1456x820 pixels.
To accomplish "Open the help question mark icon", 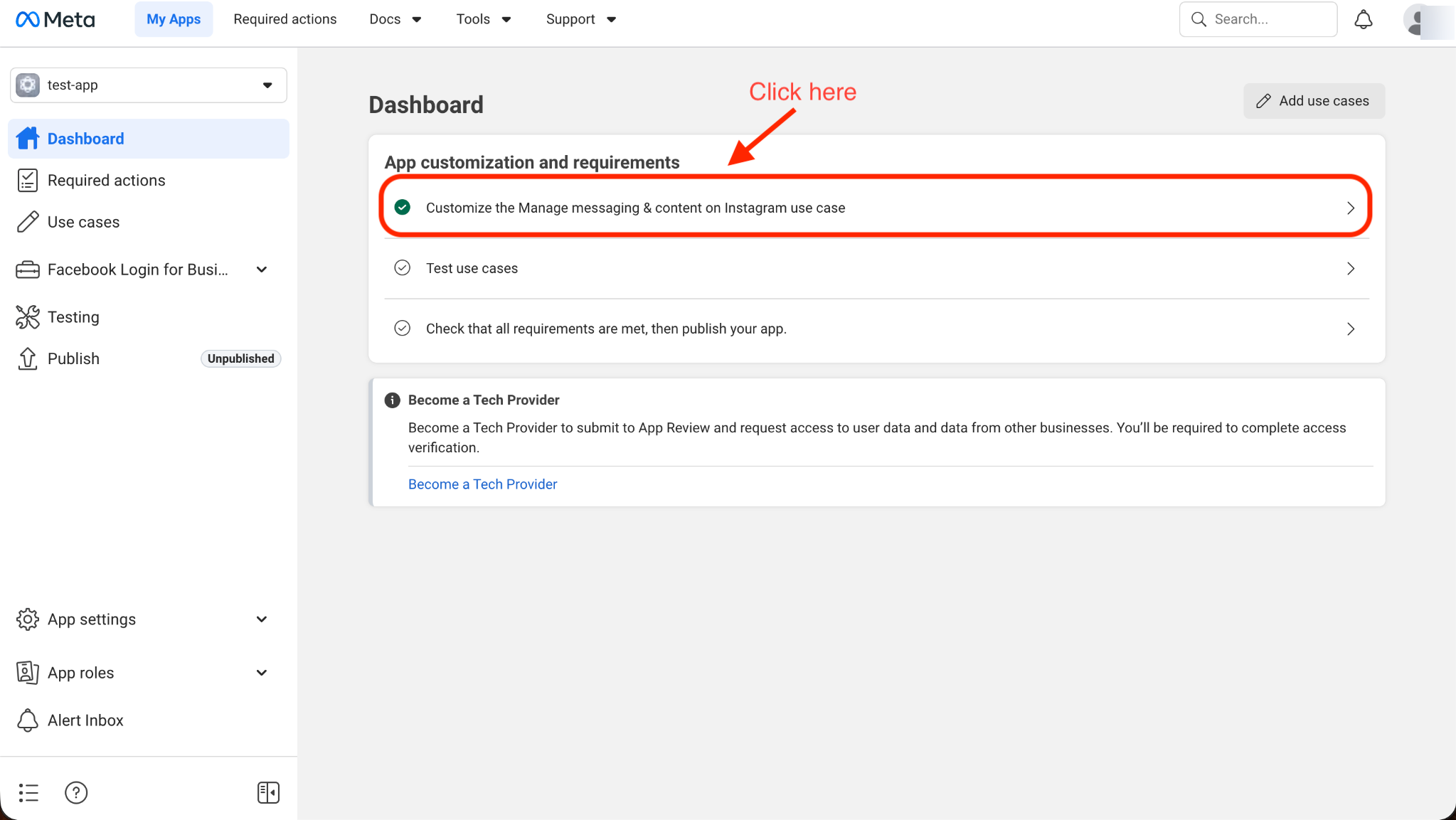I will [x=76, y=792].
